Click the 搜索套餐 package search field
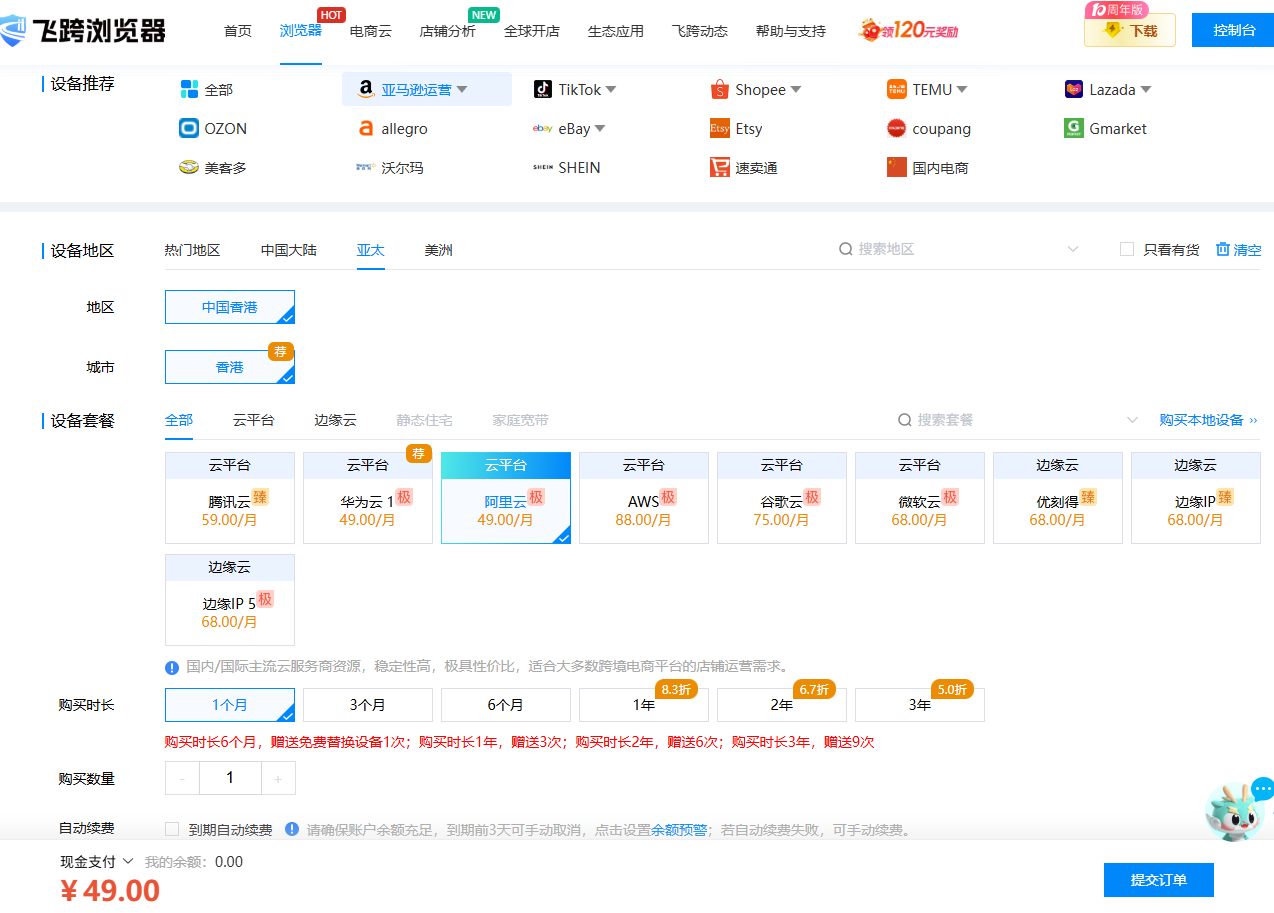Image resolution: width=1274 pixels, height=913 pixels. click(1010, 420)
